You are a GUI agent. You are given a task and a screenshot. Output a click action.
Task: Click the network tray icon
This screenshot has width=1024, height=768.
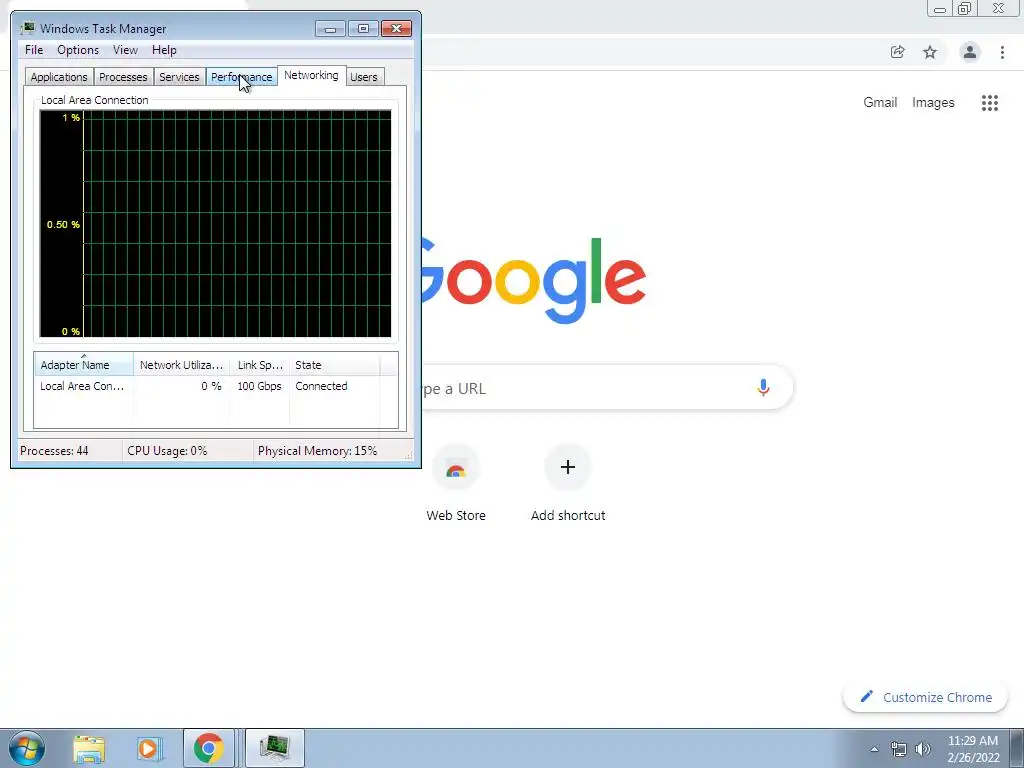[x=899, y=749]
